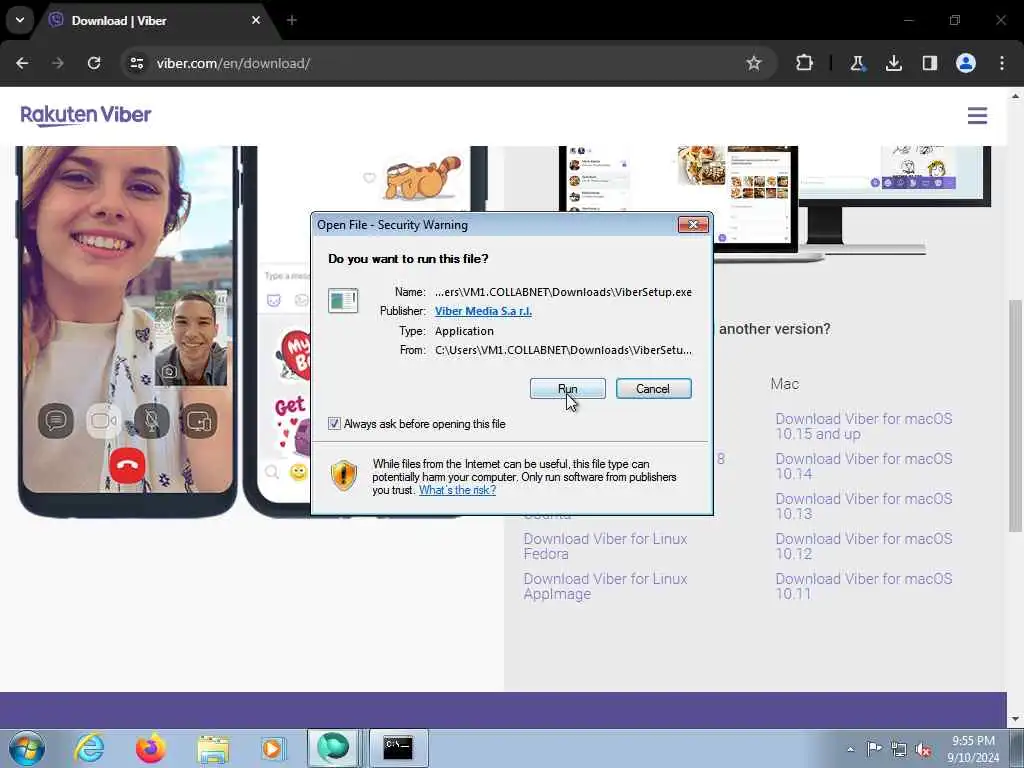Open Windows Media Player from the taskbar
The image size is (1024, 768).
click(273, 748)
